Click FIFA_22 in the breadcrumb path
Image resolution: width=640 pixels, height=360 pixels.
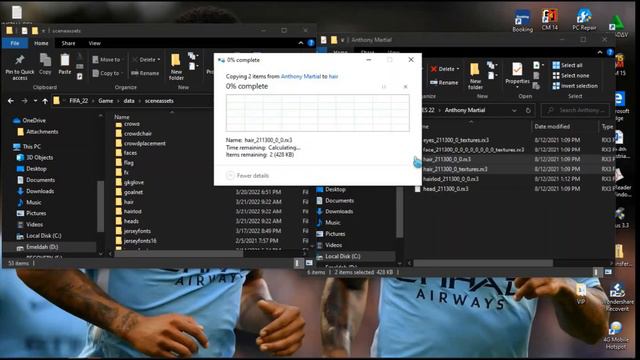(x=78, y=101)
